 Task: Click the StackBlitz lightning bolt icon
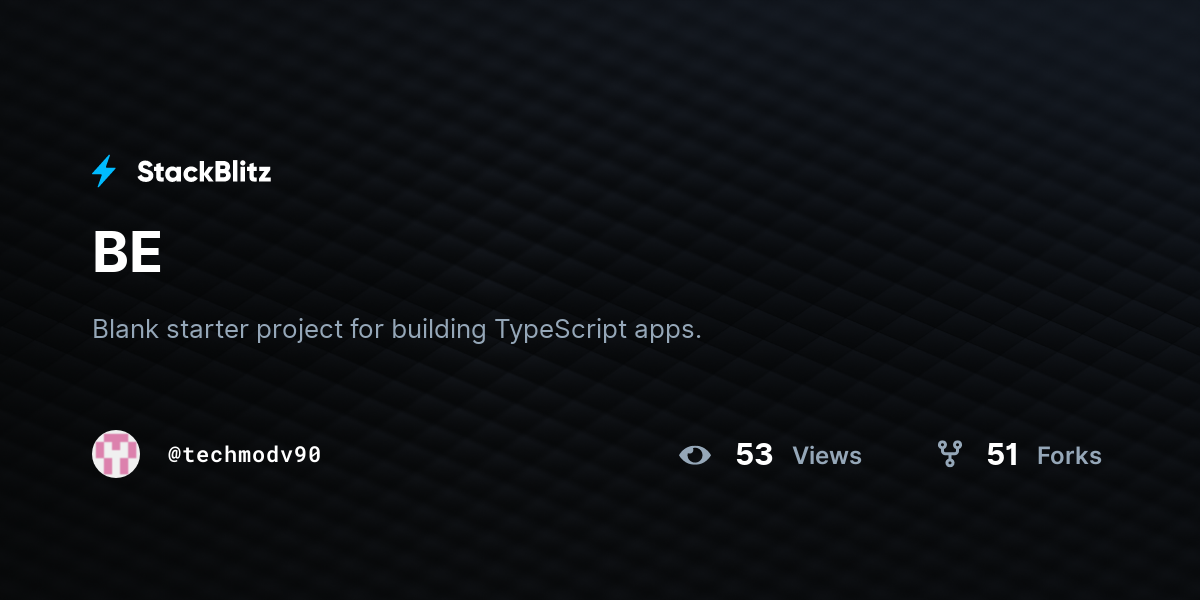click(104, 172)
